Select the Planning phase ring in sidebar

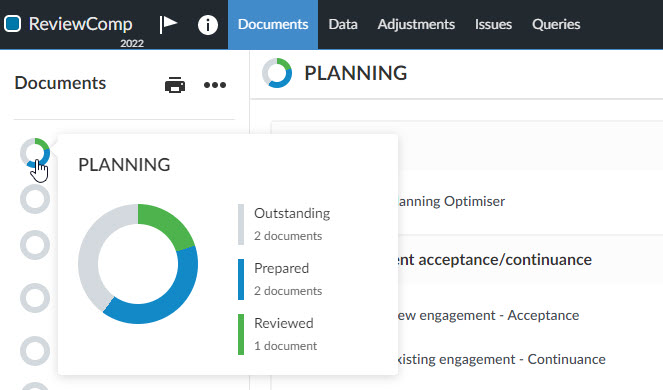pyautogui.click(x=35, y=153)
